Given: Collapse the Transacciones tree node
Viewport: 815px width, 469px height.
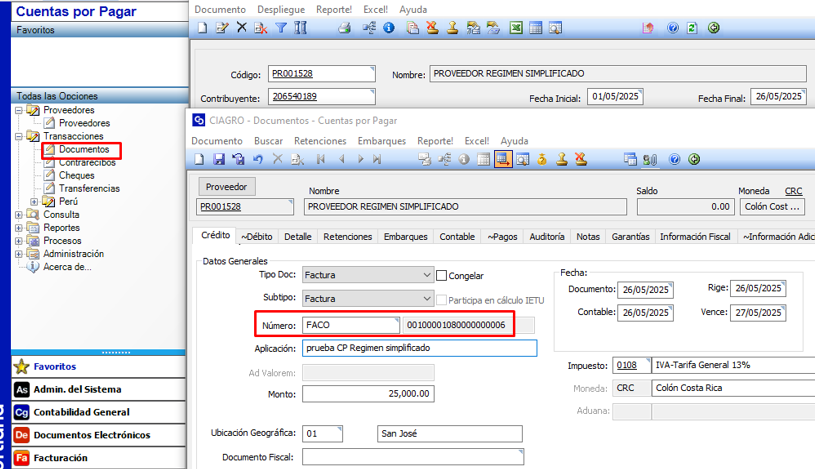Looking at the screenshot, I should 20,137.
